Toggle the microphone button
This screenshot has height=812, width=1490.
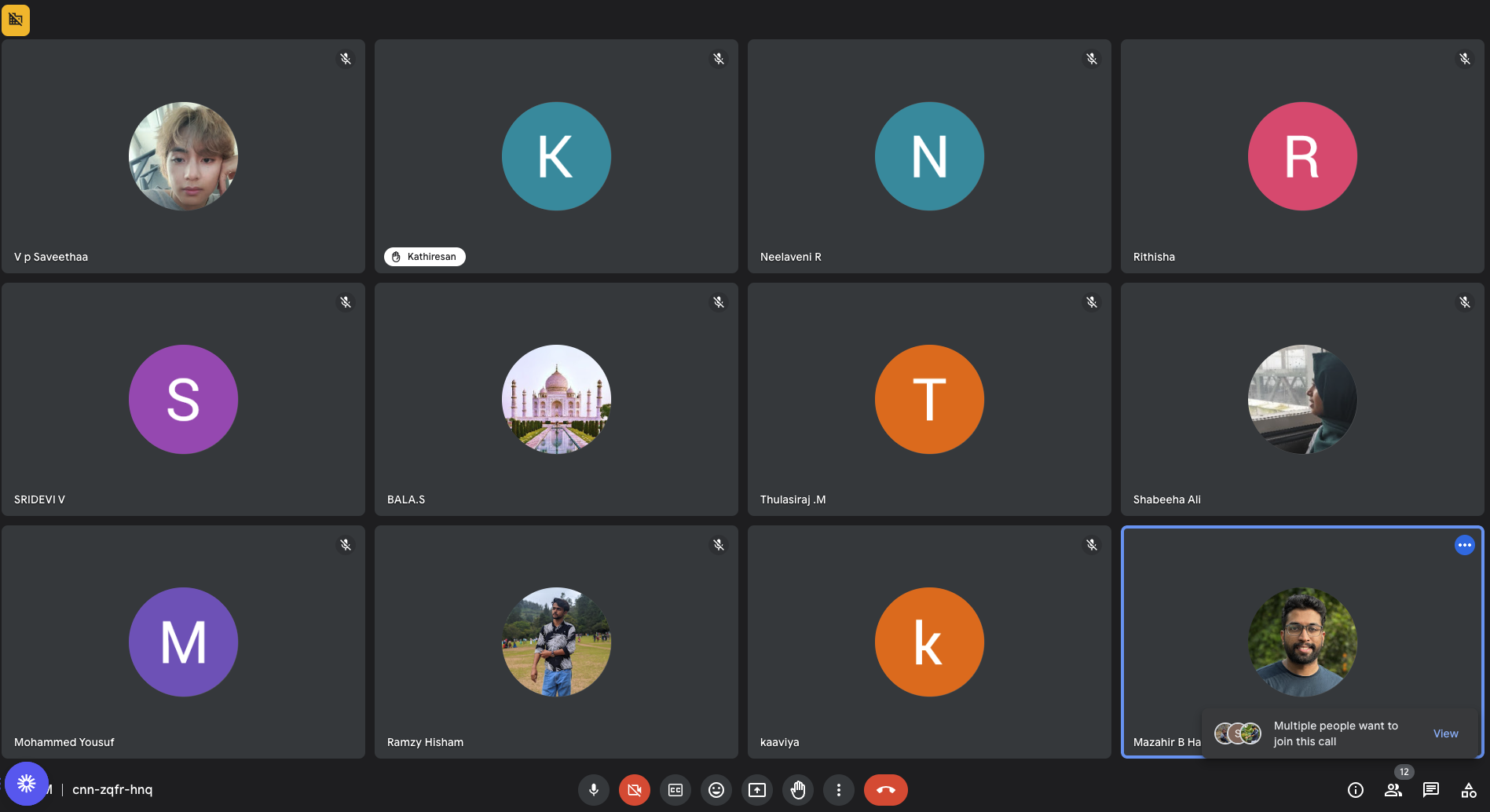pos(594,790)
